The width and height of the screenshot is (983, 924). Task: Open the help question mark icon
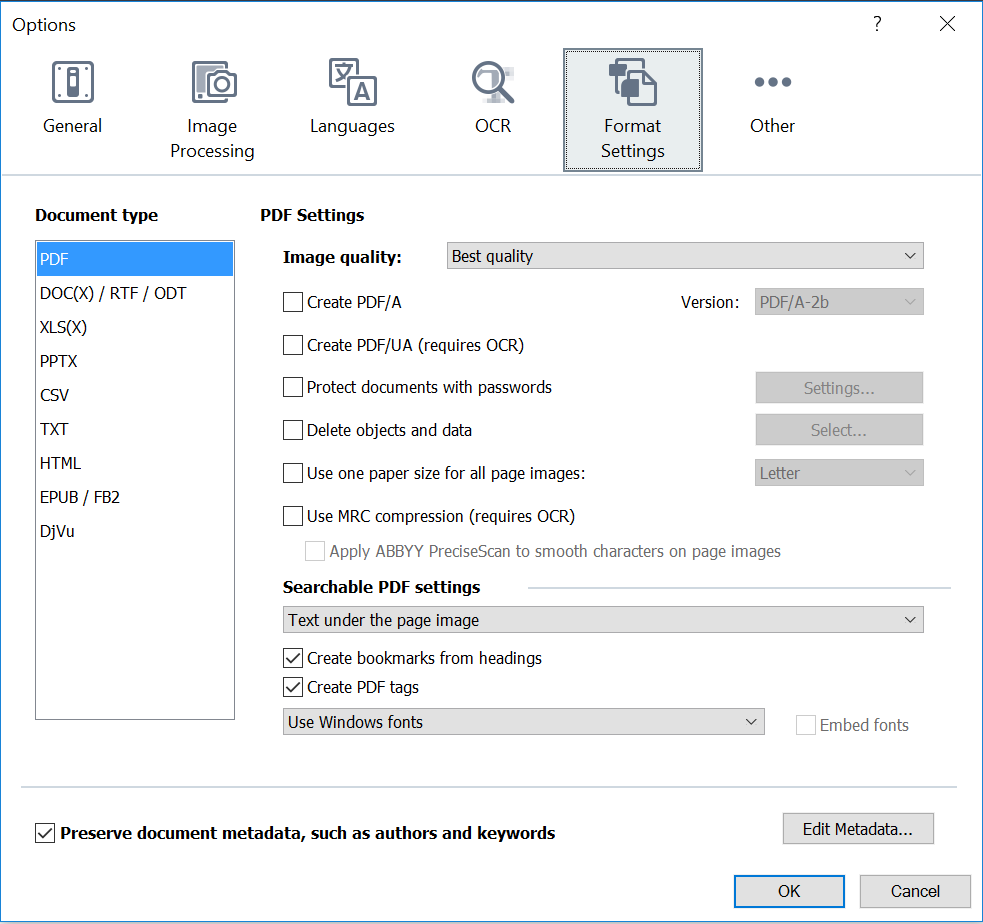click(x=877, y=23)
